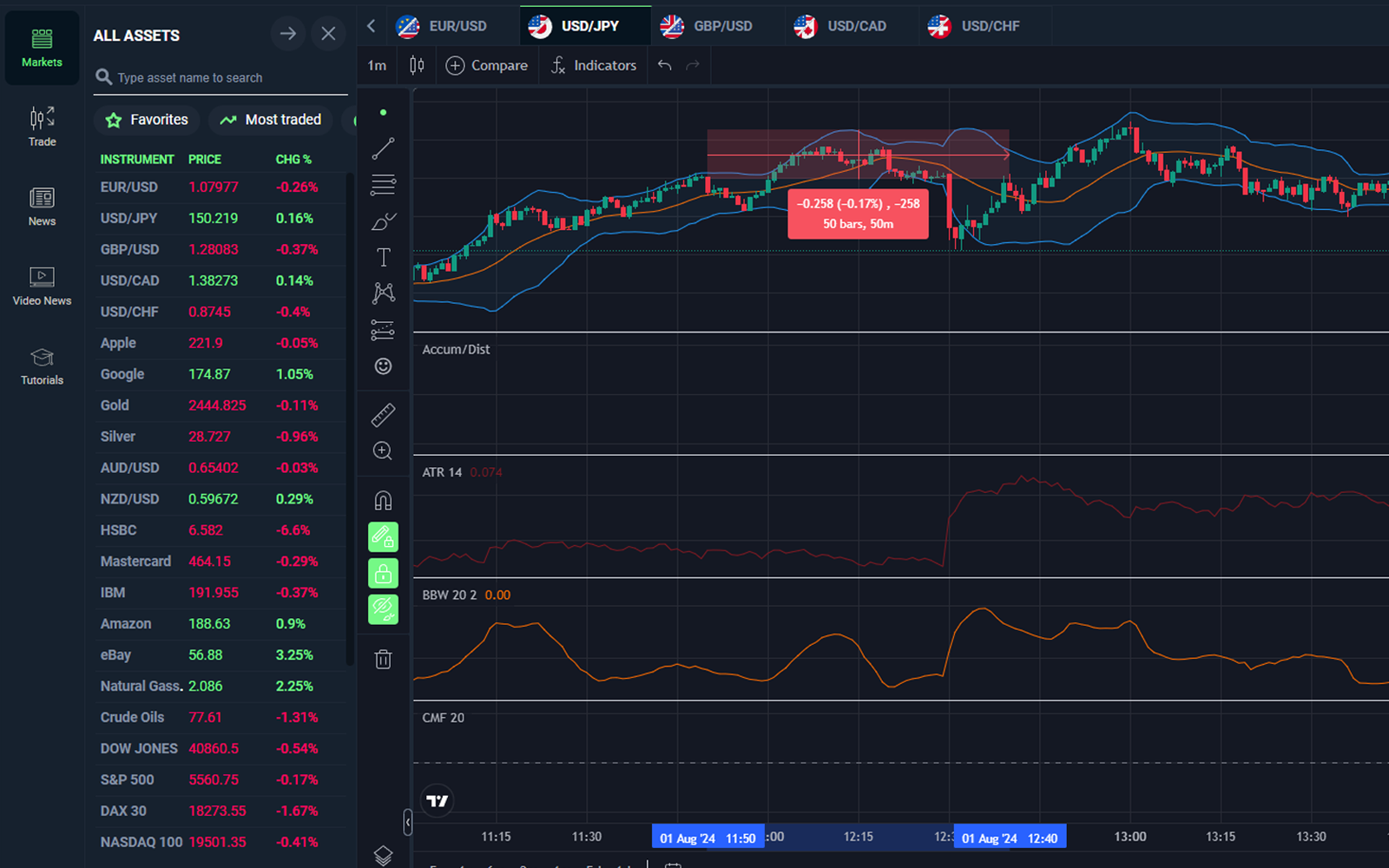
Task: Go back with chevron before tabs
Action: 371,26
